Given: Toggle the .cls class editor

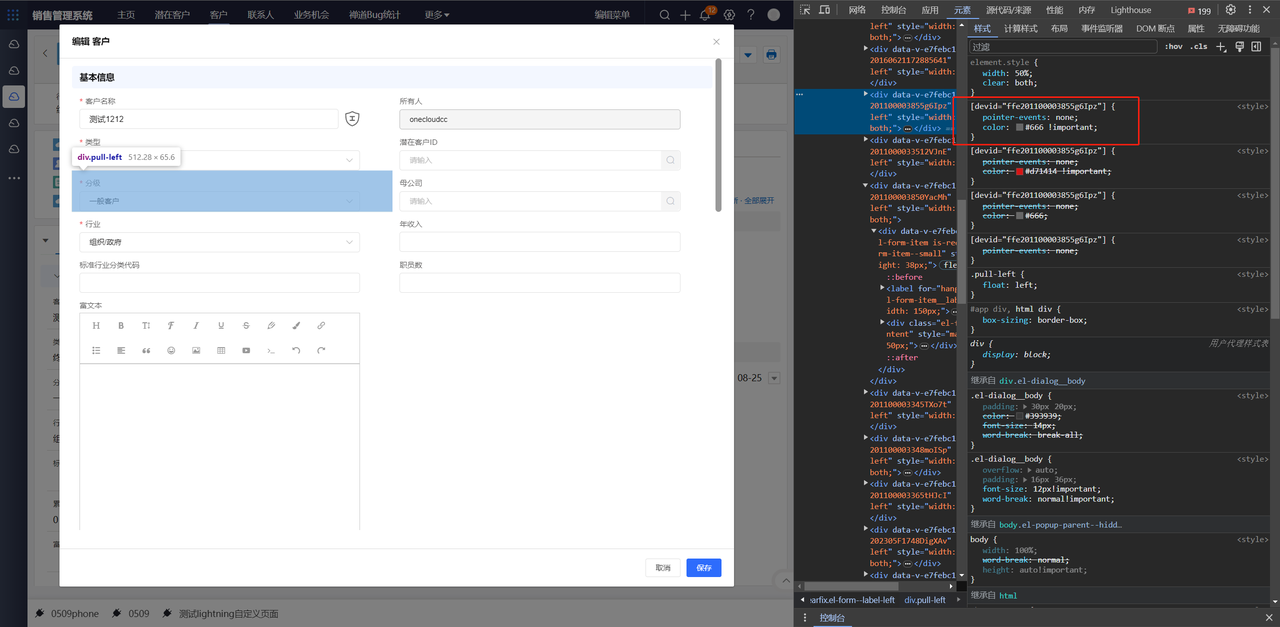Looking at the screenshot, I should 1198,47.
